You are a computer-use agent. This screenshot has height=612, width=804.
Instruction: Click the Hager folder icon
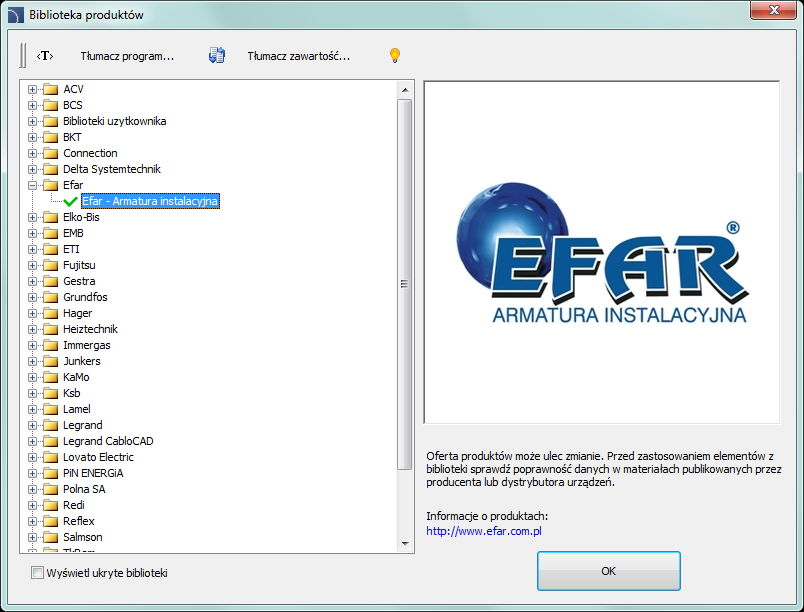coord(50,313)
